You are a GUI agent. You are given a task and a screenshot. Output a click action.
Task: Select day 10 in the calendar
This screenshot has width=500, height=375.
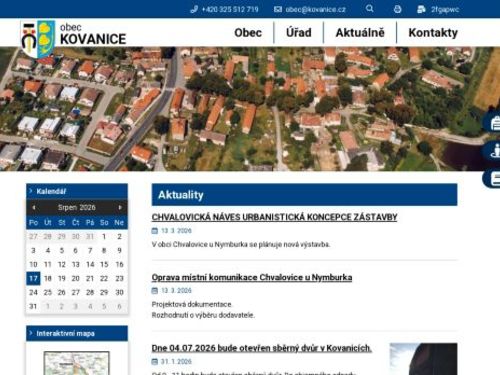pyautogui.click(x=33, y=264)
